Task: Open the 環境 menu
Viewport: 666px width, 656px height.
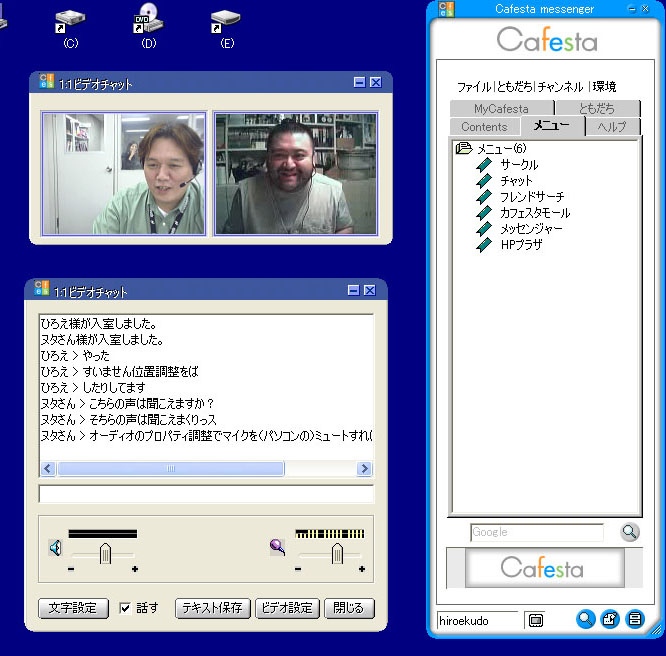Action: coord(604,87)
